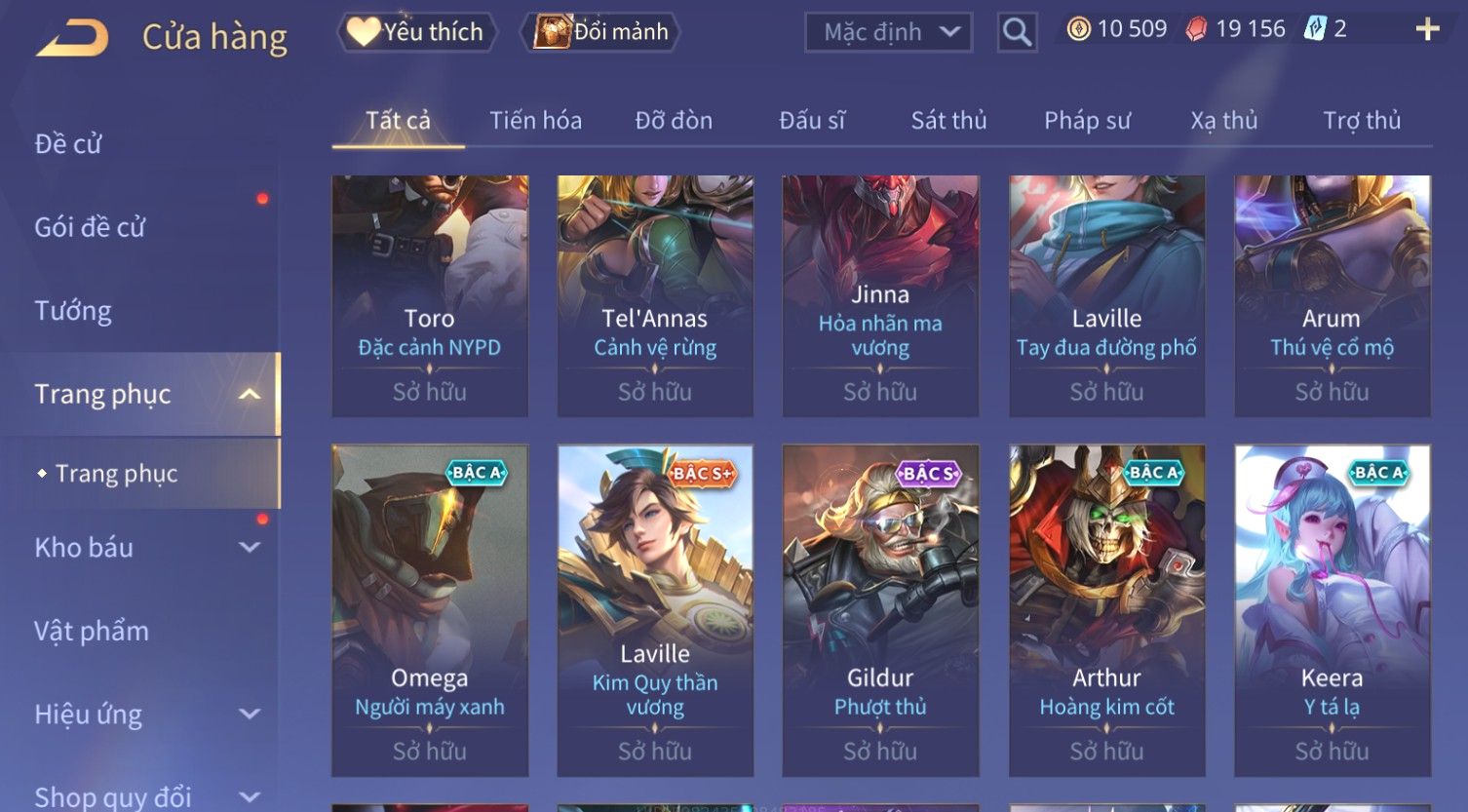Open the Keera Y tá lạ skin card
This screenshot has width=1468, height=812.
pos(1332,610)
